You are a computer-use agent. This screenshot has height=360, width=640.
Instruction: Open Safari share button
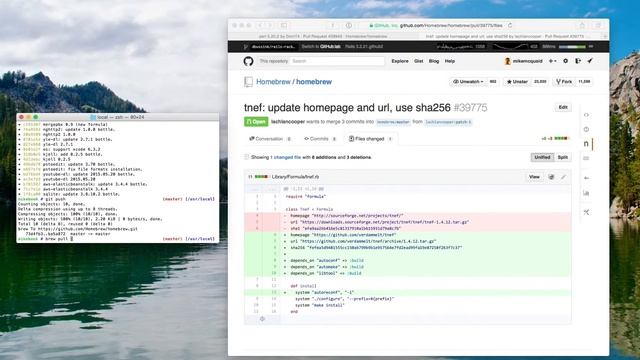point(582,25)
